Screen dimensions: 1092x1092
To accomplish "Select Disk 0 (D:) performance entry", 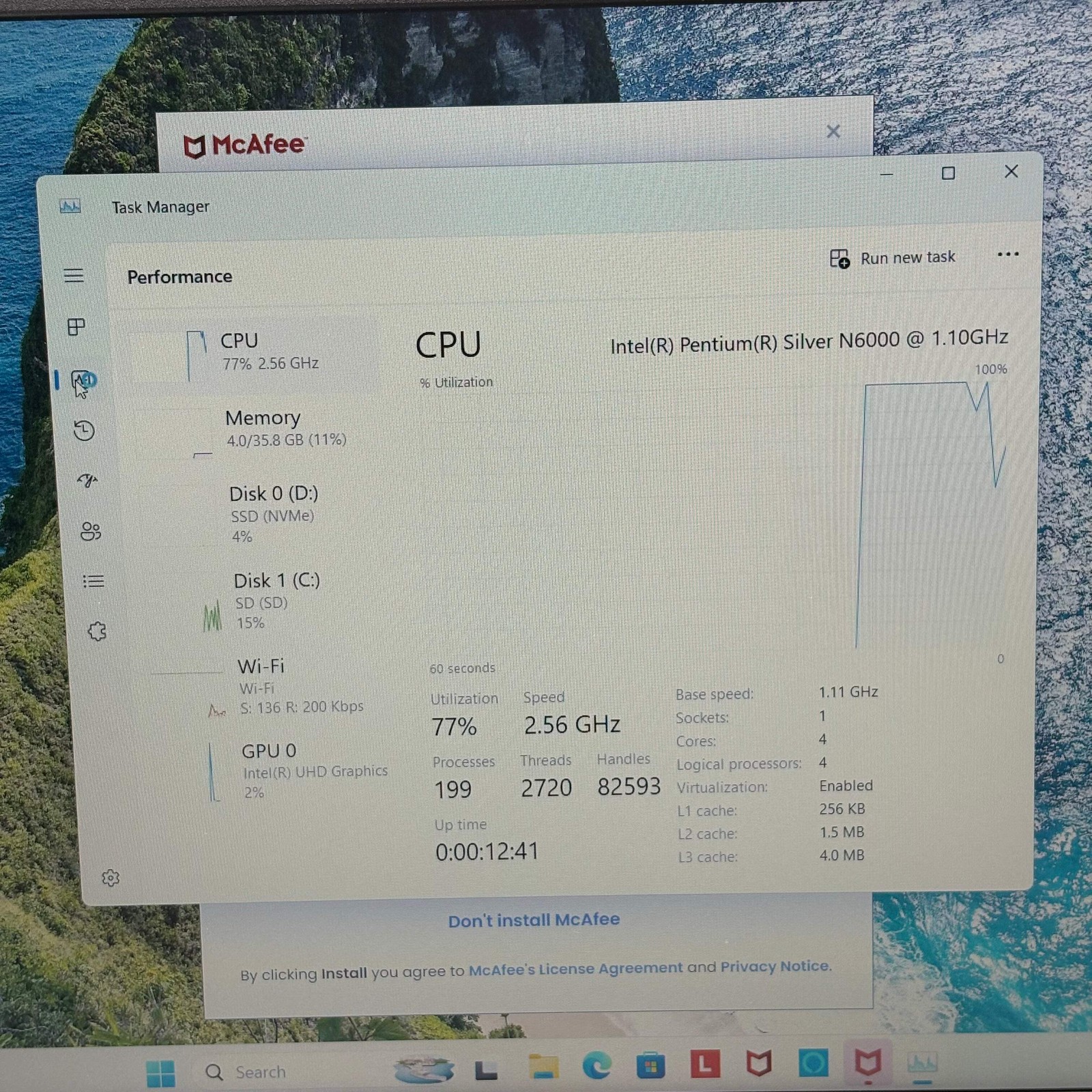I will [263, 515].
